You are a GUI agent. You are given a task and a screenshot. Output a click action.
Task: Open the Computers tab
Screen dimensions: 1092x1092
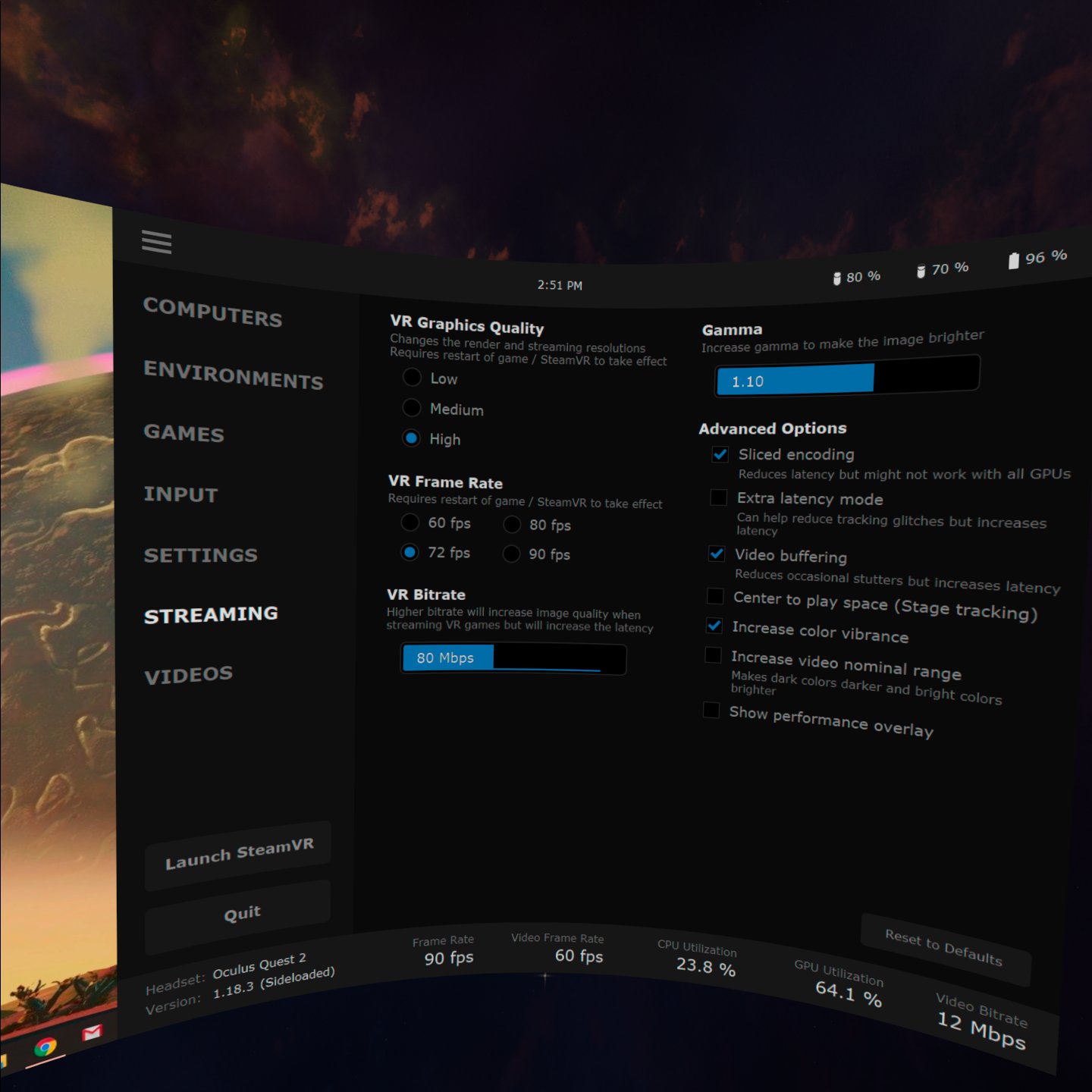tap(212, 312)
